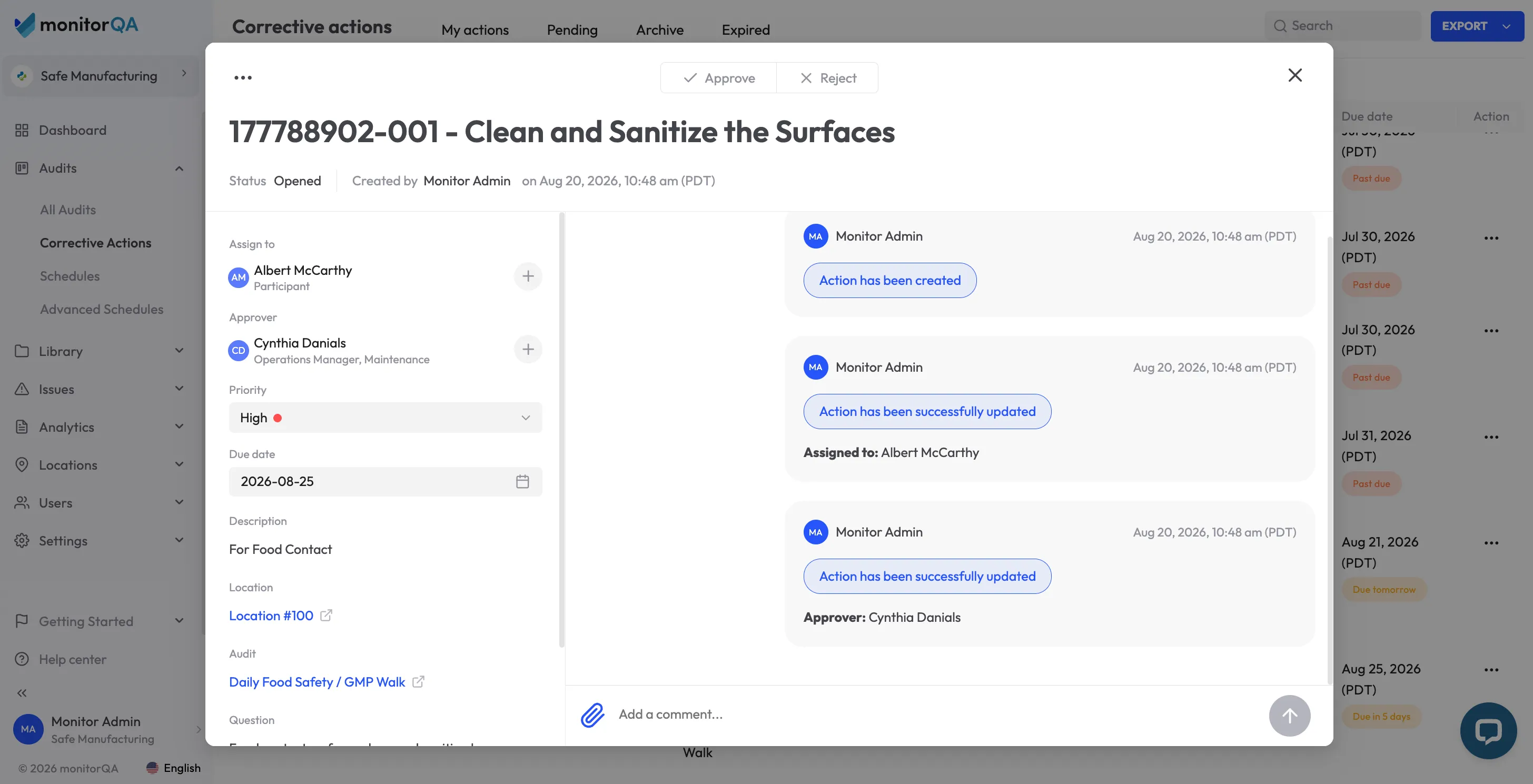This screenshot has width=1533, height=784.
Task: Switch to Pending tab
Action: click(572, 29)
